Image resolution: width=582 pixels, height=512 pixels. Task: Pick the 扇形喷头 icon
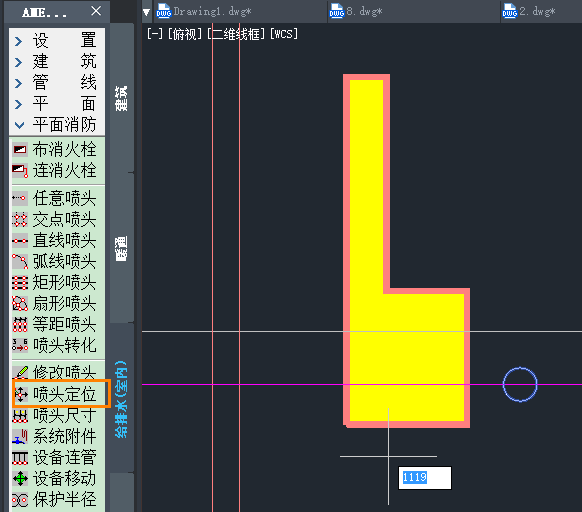pyautogui.click(x=20, y=304)
